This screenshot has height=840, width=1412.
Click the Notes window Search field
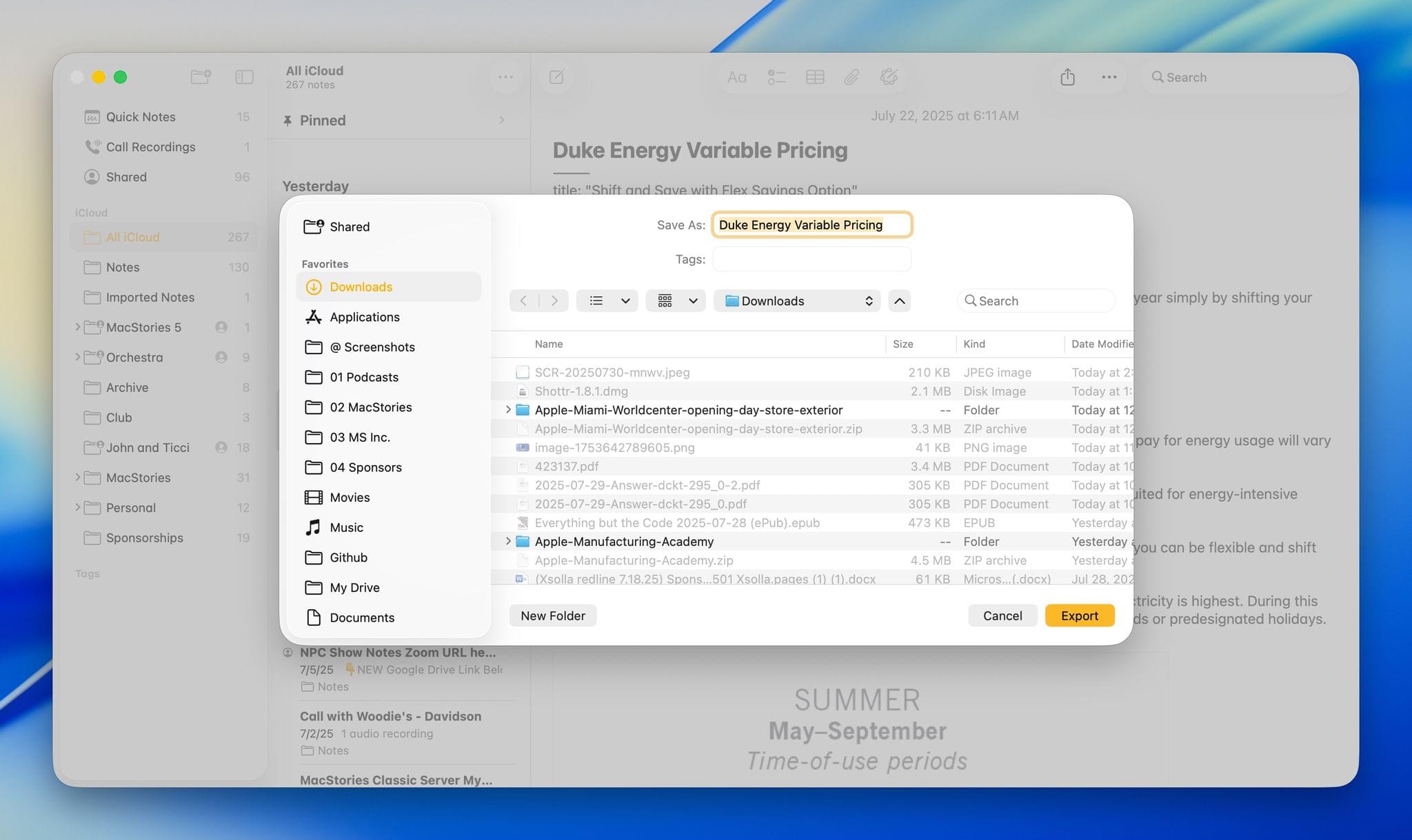1247,77
